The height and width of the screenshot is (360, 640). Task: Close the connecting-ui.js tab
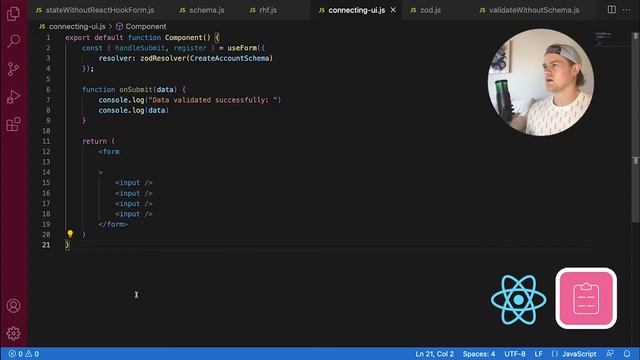(x=393, y=10)
